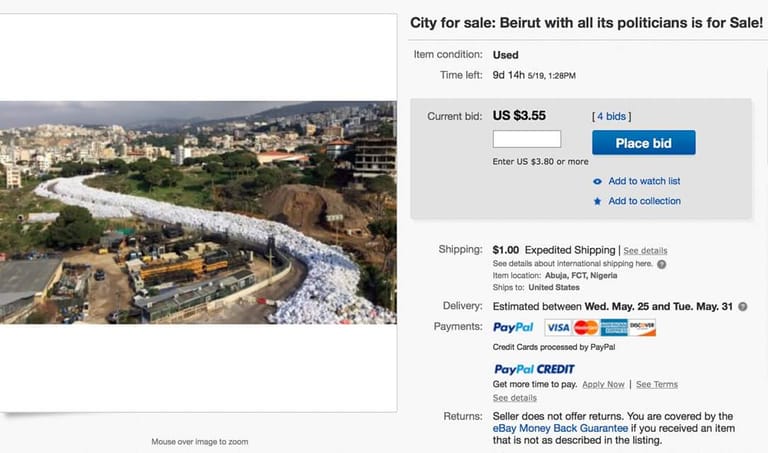This screenshot has height=453, width=768.
Task: Click the Add to collection link
Action: (644, 201)
